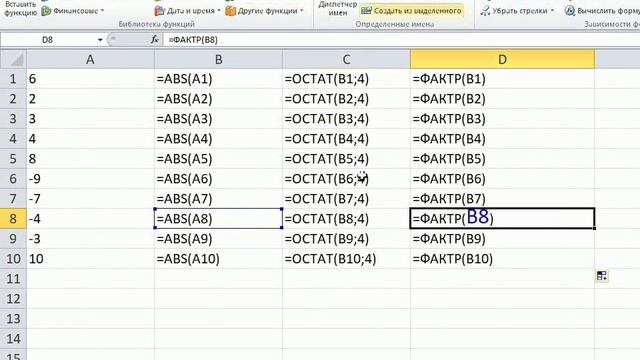The image size is (640, 360).
Task: Open the Name Box dropdown arrow
Action: click(x=100, y=40)
